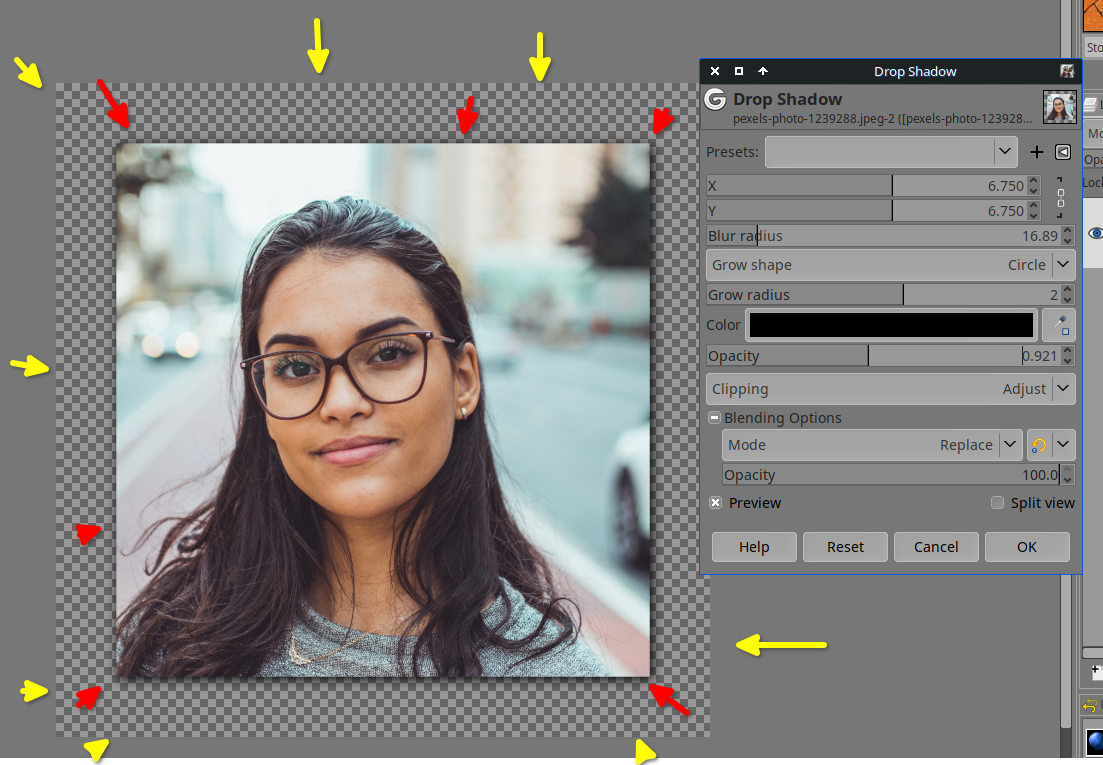Collapse the Blending Options section
The height and width of the screenshot is (765, 1103).
(714, 418)
